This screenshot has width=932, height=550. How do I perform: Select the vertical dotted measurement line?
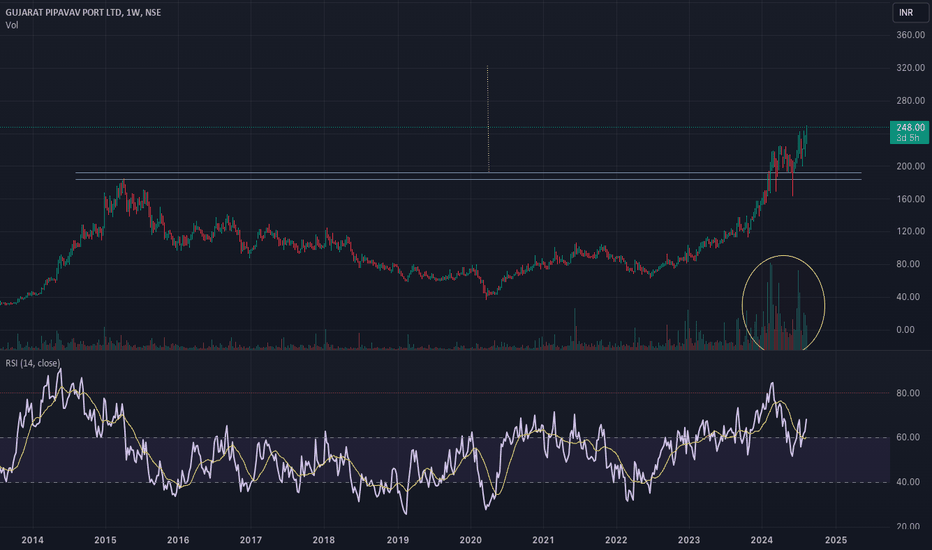pyautogui.click(x=488, y=119)
